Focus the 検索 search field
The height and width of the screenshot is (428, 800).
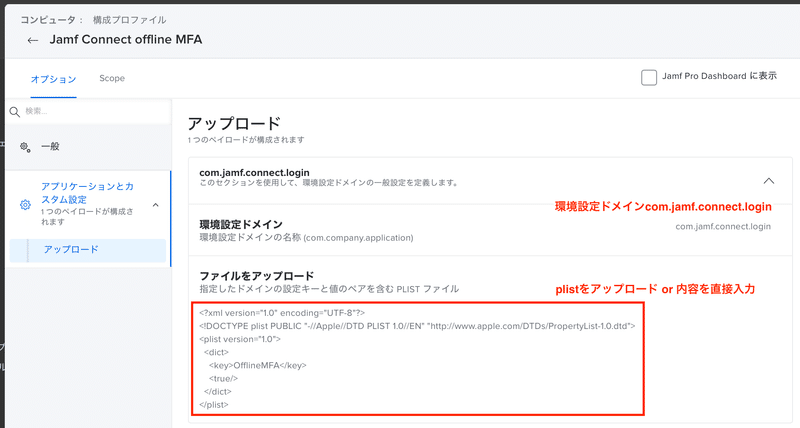click(x=90, y=111)
